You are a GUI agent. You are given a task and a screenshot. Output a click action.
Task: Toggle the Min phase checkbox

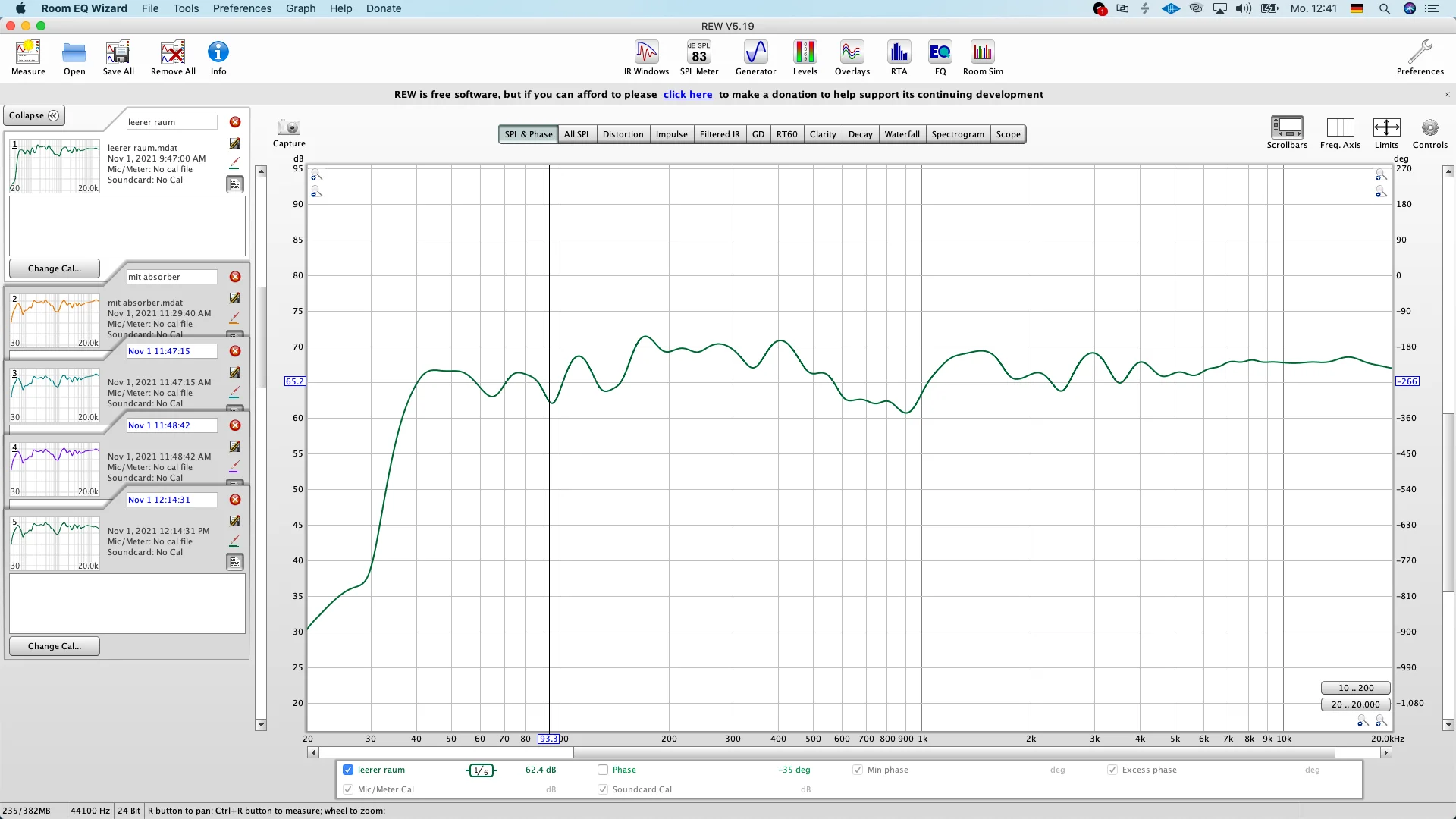[858, 770]
